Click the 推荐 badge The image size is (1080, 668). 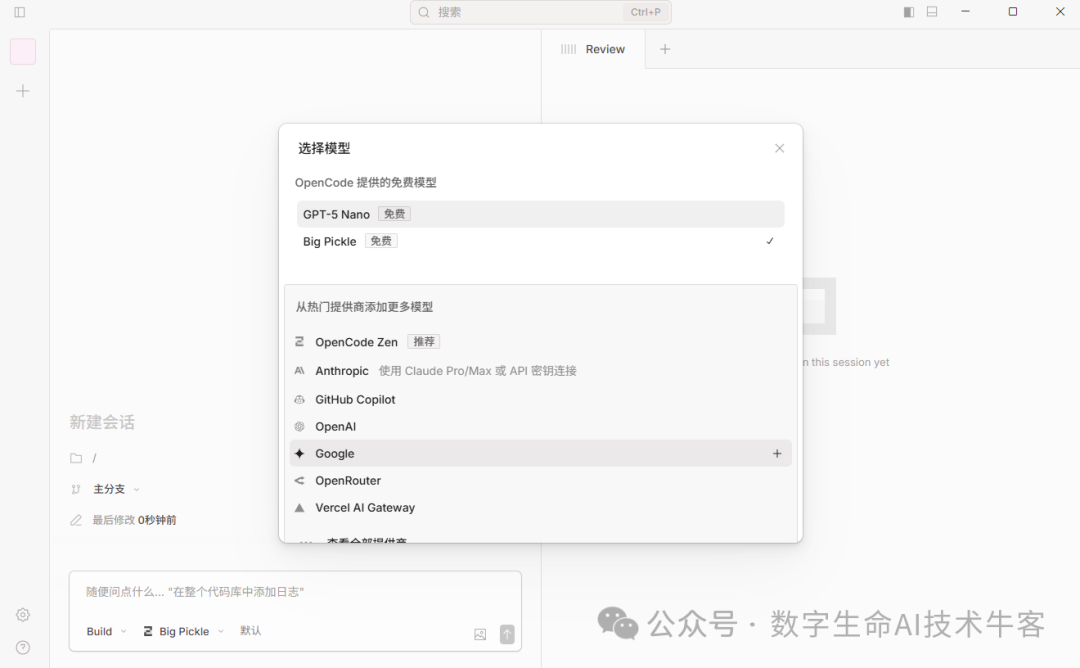(424, 342)
